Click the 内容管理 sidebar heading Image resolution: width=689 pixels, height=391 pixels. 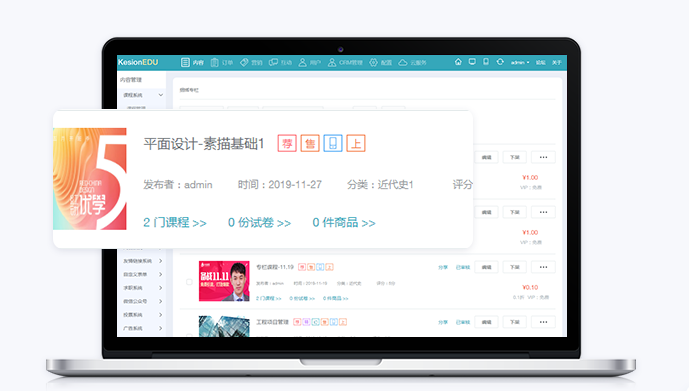tap(131, 80)
